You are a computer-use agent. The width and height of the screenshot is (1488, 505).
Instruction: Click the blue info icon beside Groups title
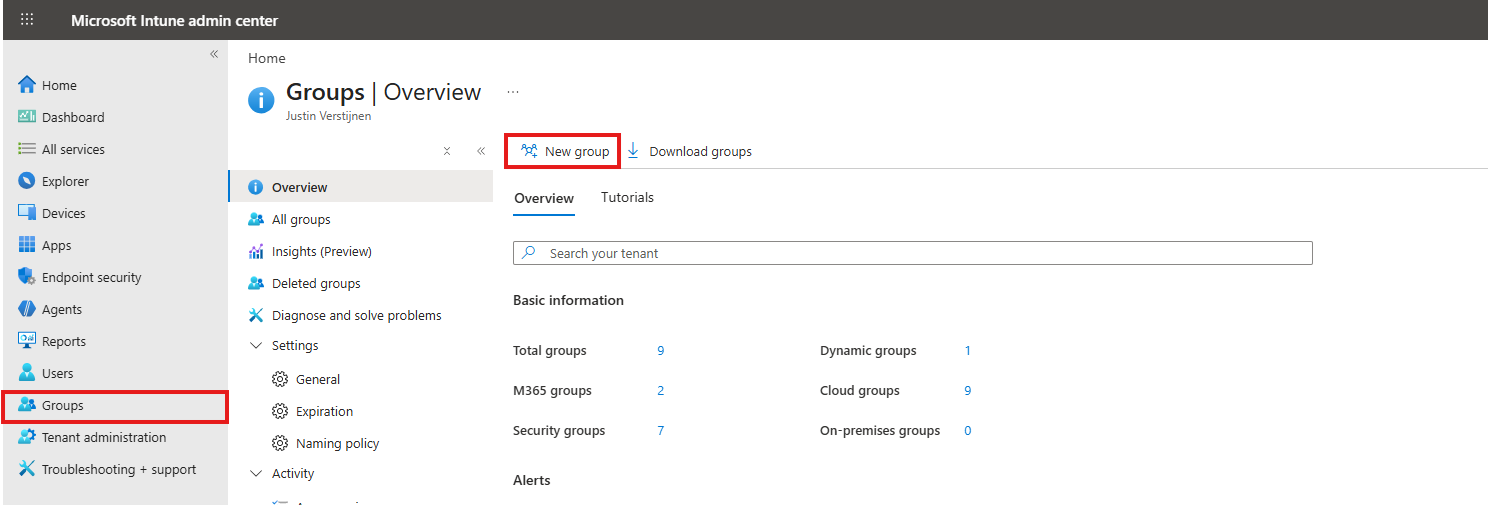(x=261, y=100)
